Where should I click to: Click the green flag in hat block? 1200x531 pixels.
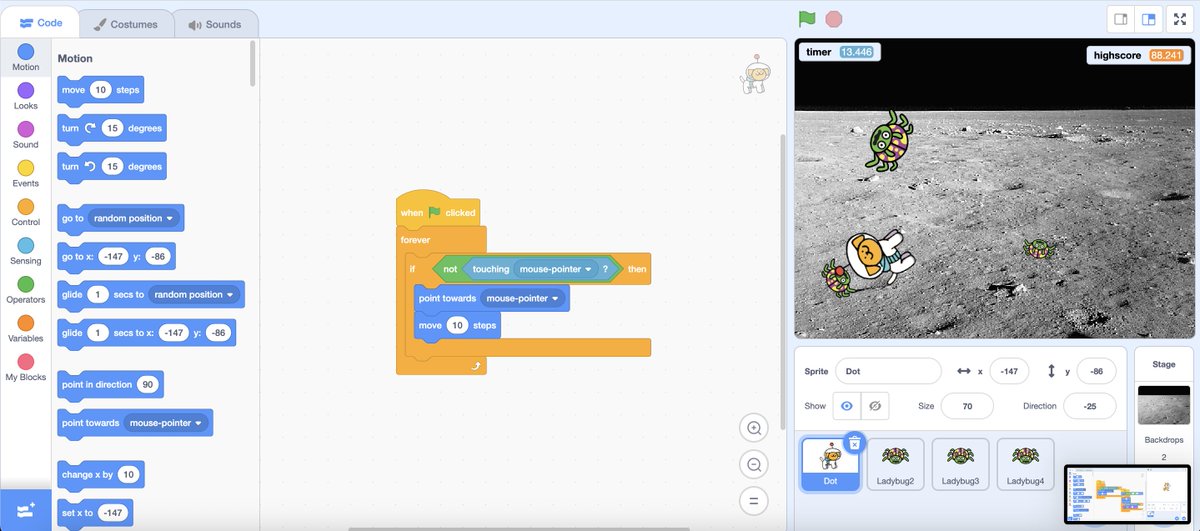[434, 212]
